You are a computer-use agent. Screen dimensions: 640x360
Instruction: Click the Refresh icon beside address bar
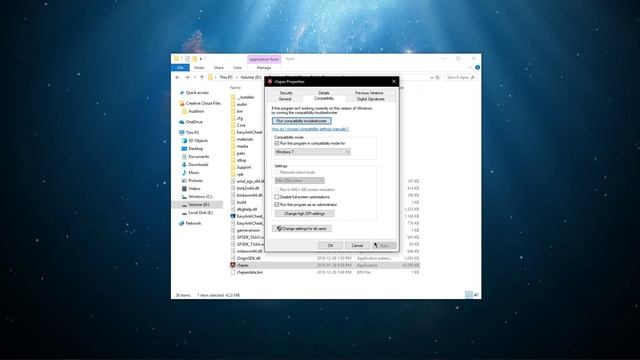(438, 77)
